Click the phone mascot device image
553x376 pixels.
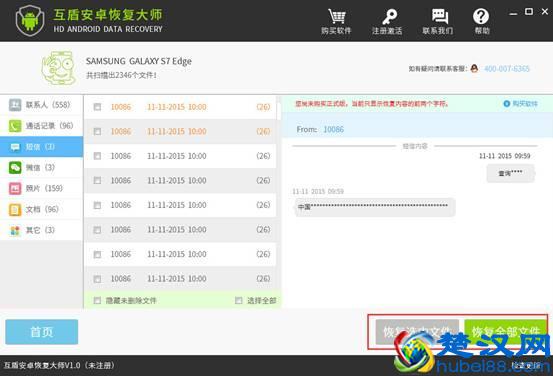coord(59,68)
